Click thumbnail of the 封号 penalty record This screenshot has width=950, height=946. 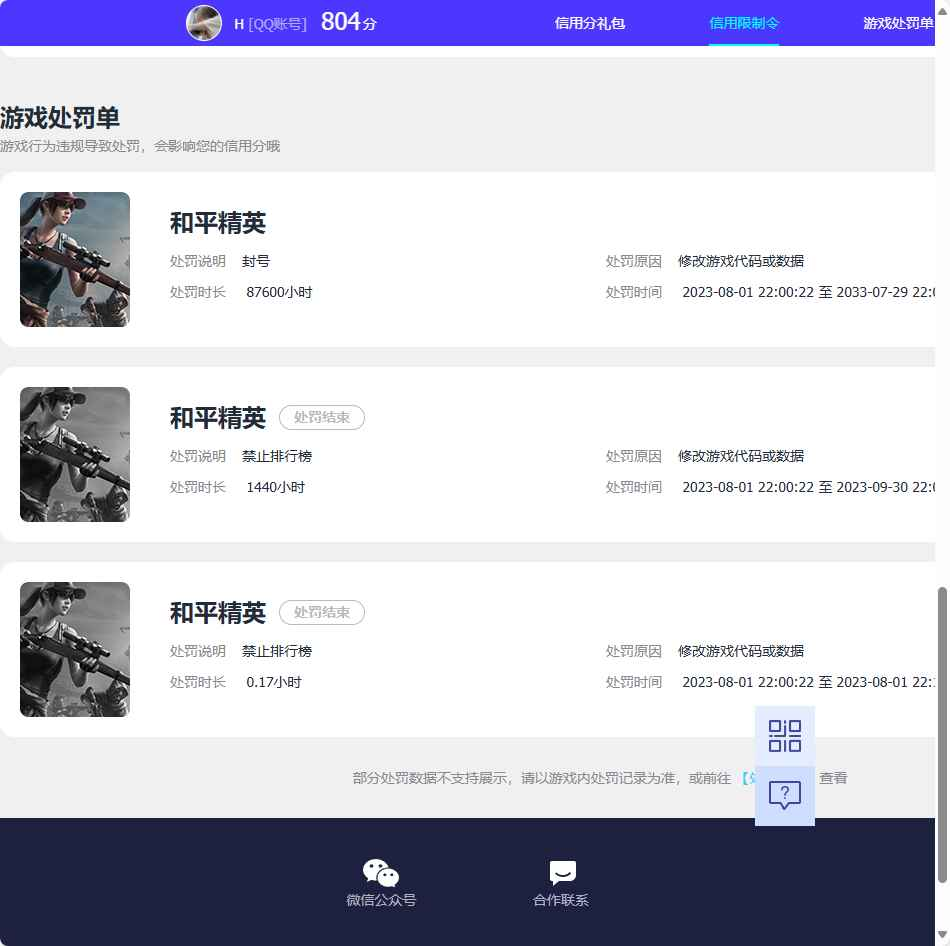(x=75, y=259)
